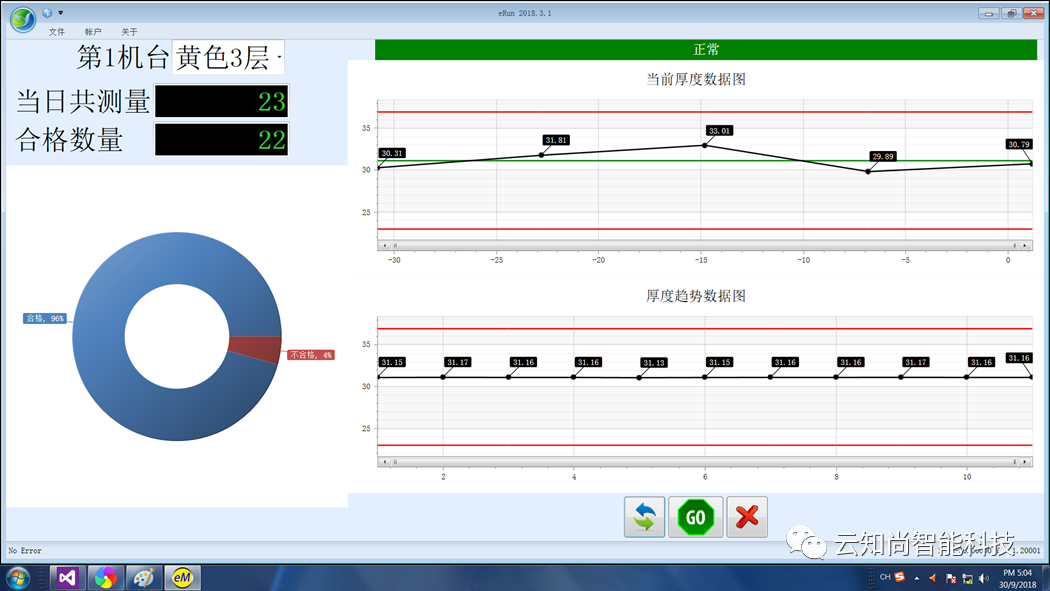Launch the Paint app from taskbar

(144, 577)
